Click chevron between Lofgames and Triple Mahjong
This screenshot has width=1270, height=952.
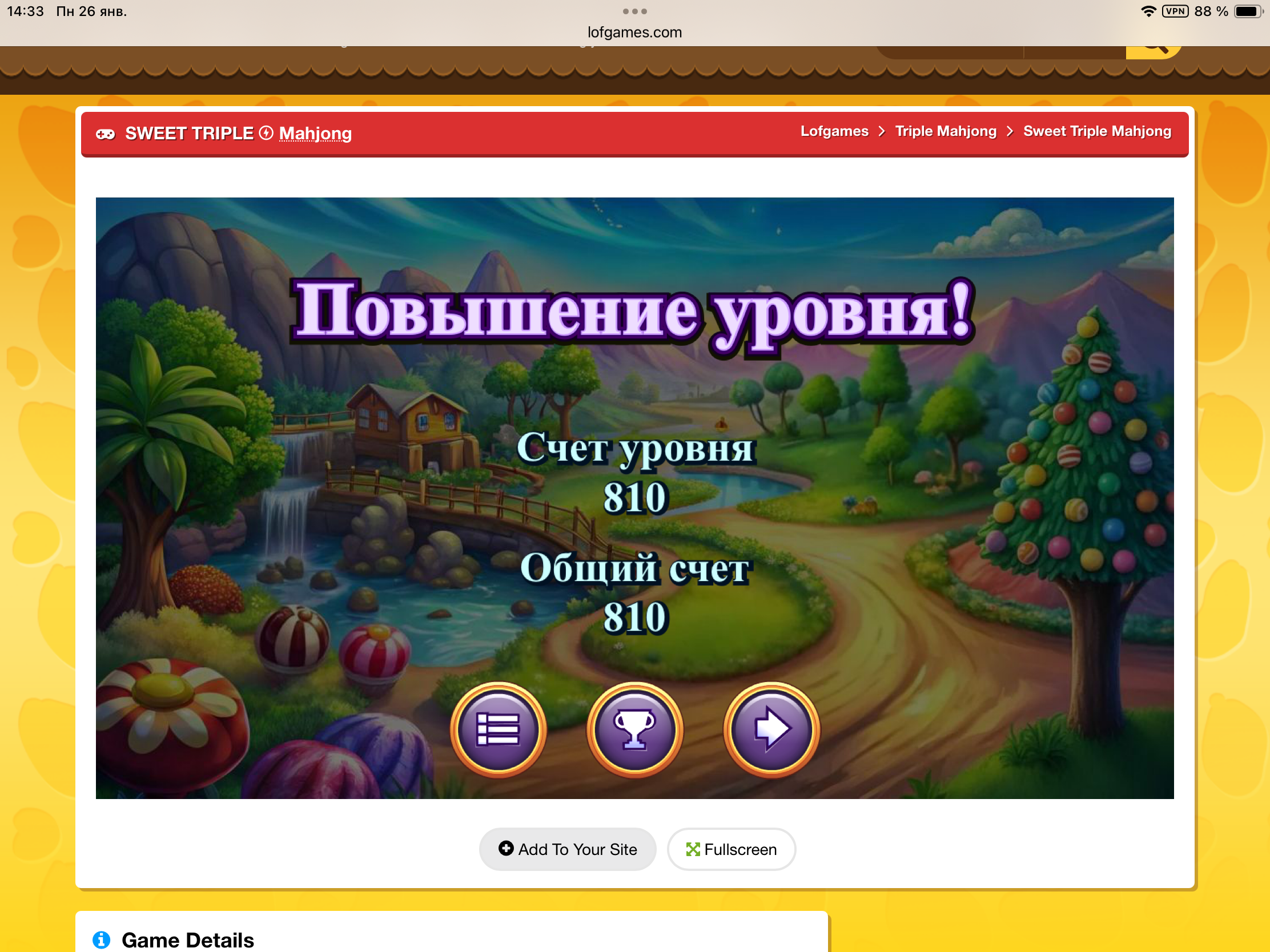tap(882, 131)
